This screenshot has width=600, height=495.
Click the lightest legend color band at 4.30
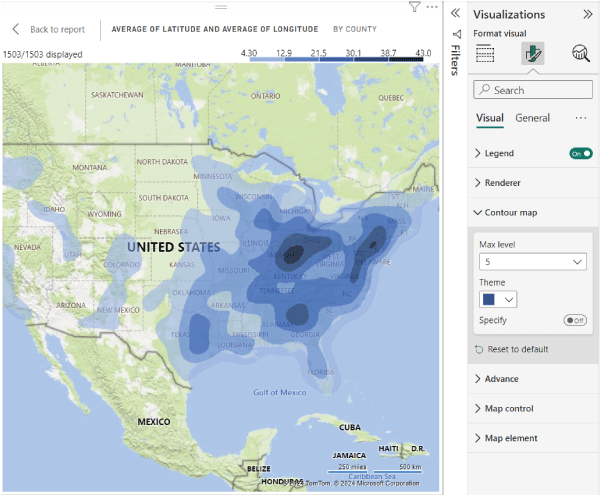point(266,59)
